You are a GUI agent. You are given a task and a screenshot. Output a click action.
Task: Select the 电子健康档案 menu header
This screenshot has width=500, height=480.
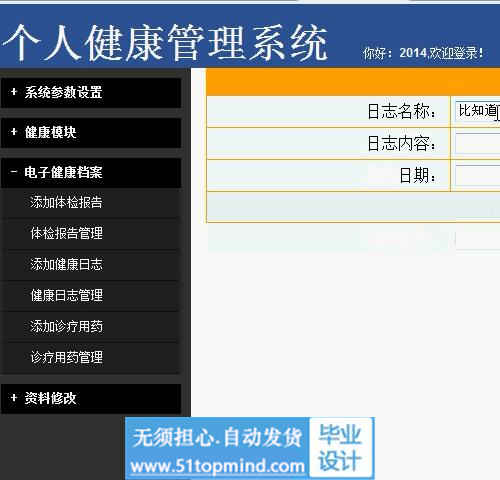[91, 173]
